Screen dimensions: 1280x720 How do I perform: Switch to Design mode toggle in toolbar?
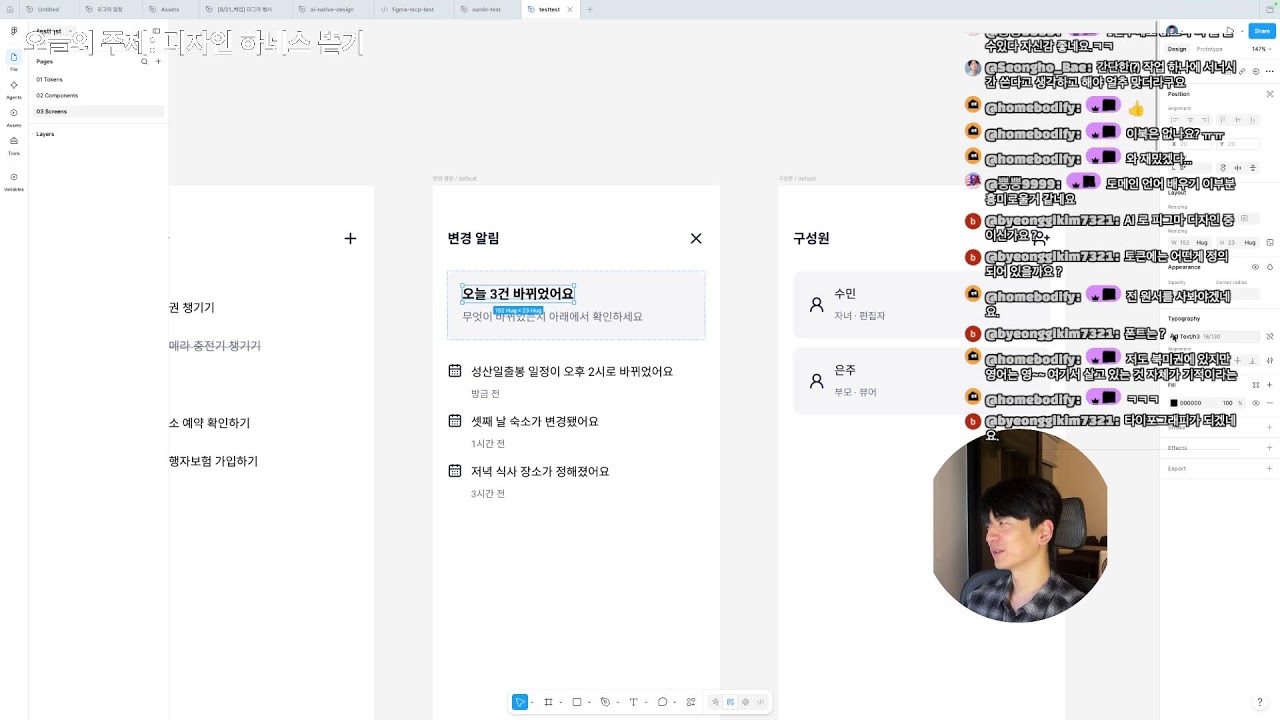tap(730, 702)
